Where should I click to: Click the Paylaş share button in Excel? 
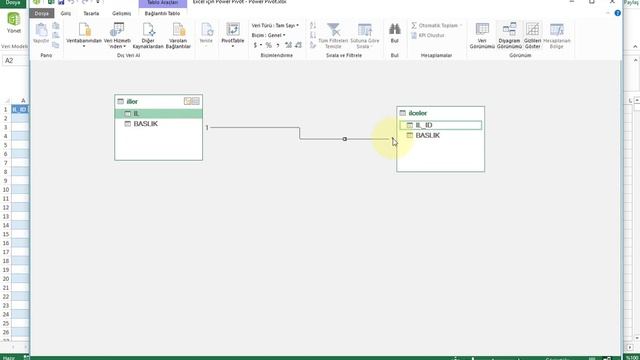631,2
